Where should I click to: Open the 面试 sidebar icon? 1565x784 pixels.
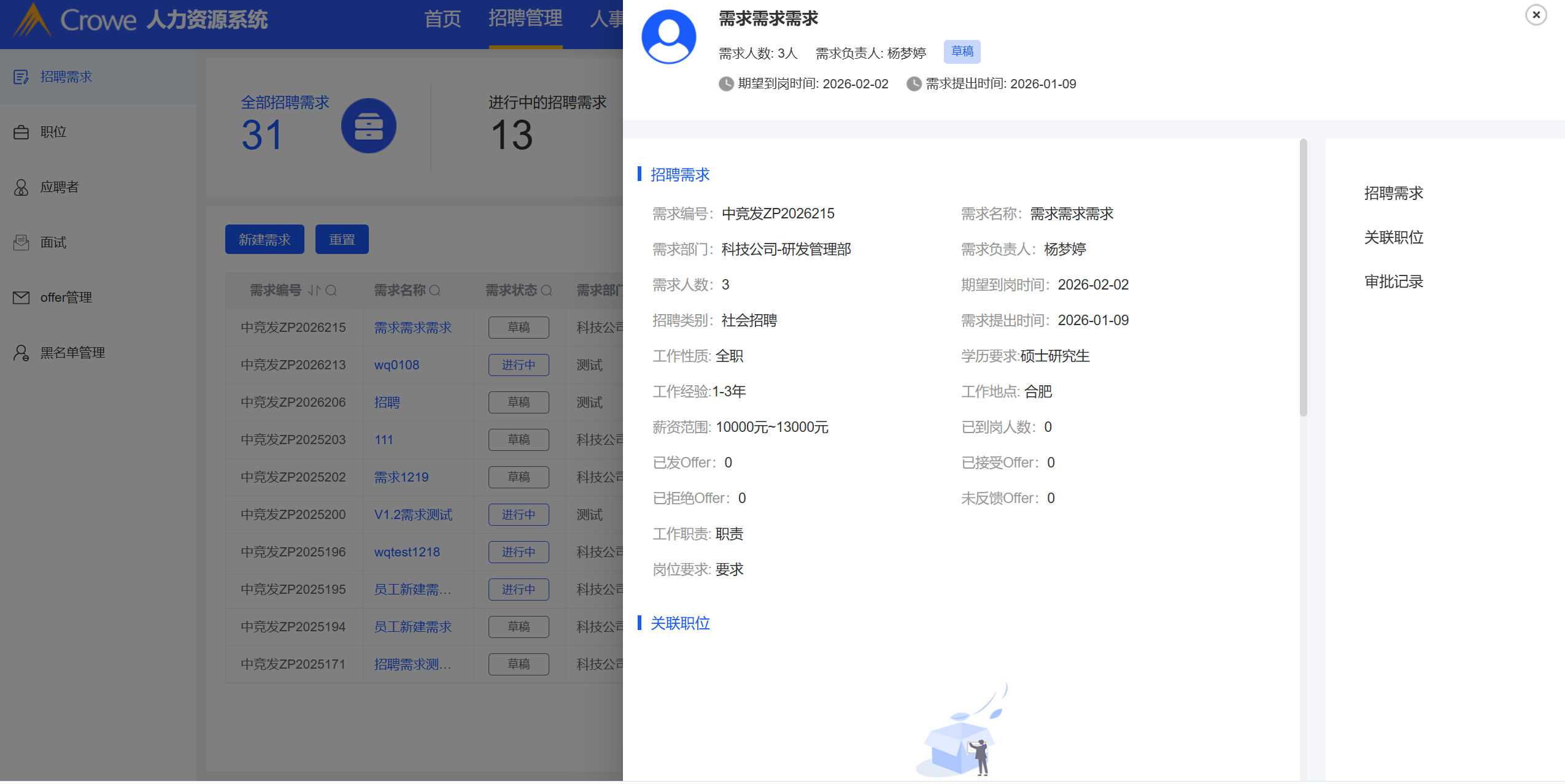pyautogui.click(x=21, y=242)
